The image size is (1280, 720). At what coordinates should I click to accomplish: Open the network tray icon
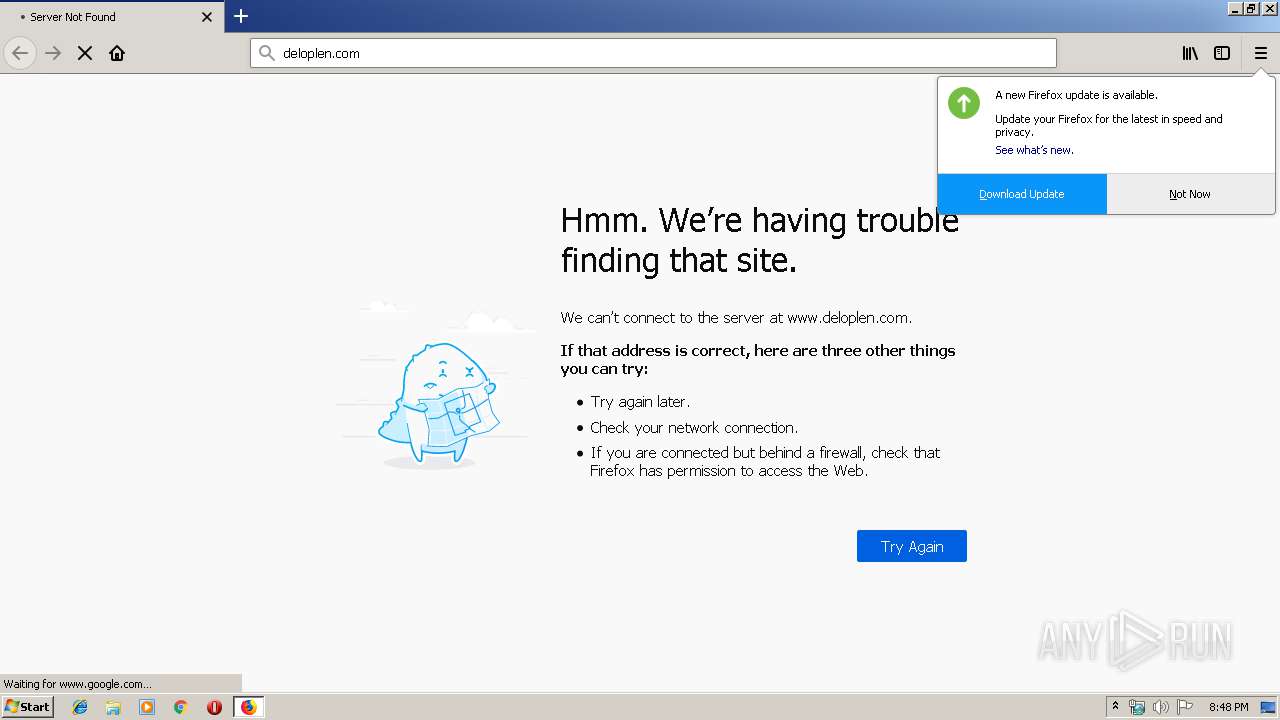tap(1137, 707)
